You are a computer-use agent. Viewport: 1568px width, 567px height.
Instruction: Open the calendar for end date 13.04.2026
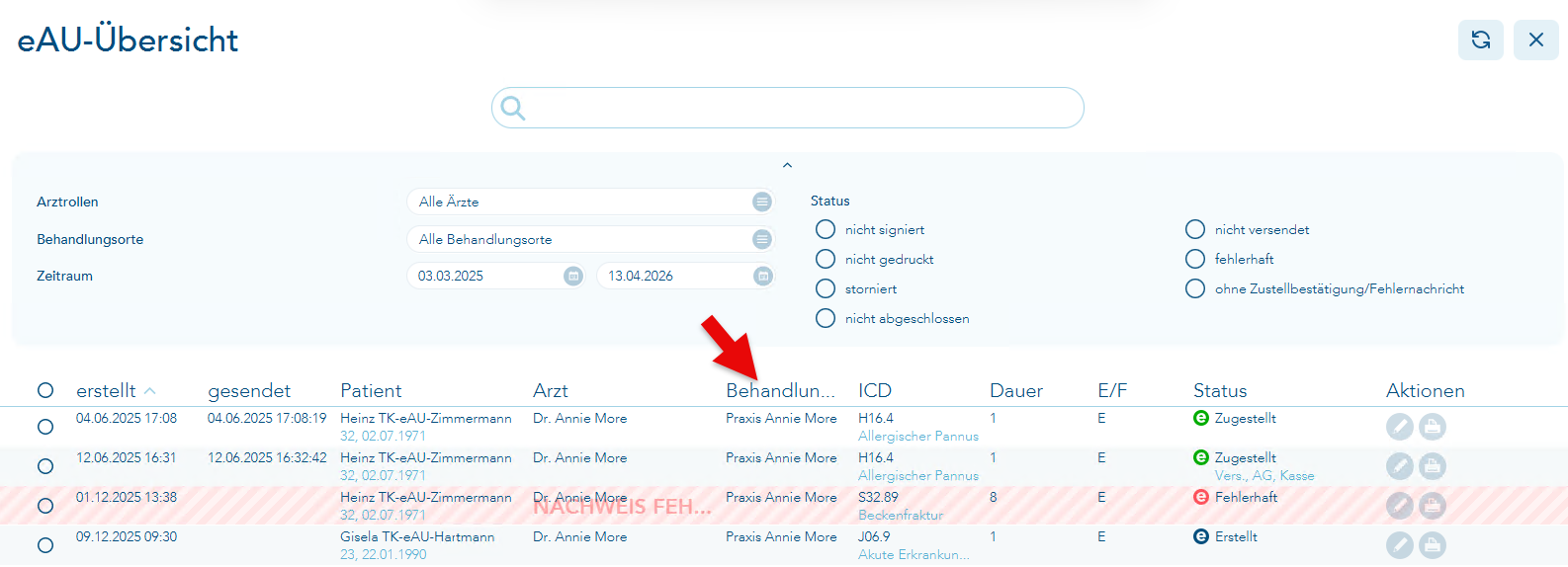[762, 276]
